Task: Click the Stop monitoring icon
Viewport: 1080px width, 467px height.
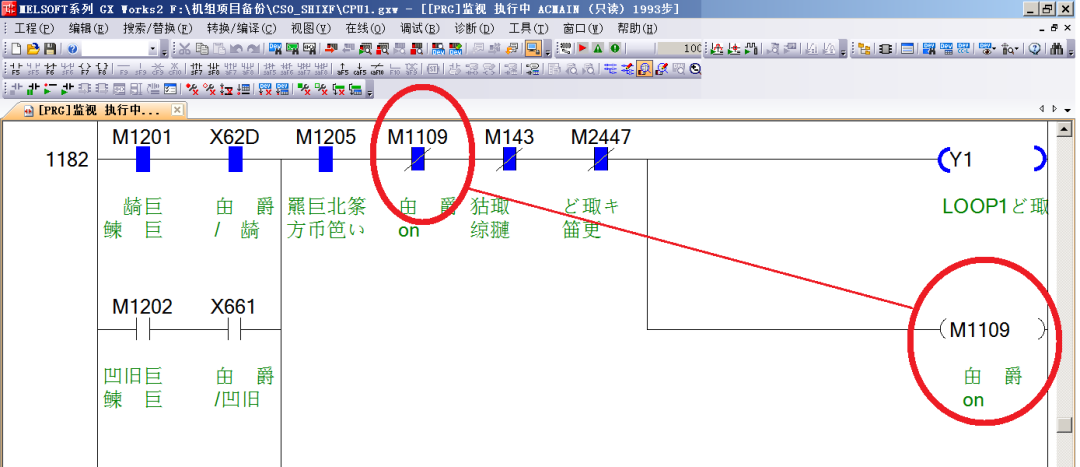Action: (382, 49)
